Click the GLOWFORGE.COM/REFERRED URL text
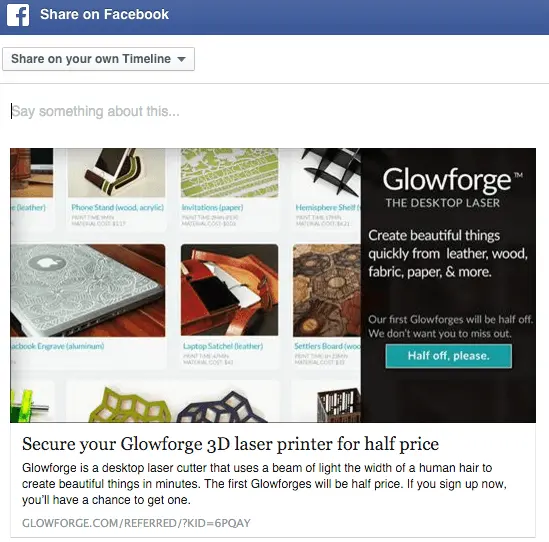The image size is (549, 542). [136, 523]
